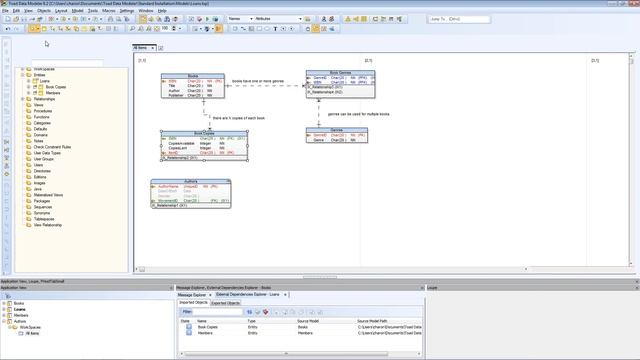Screen dimensions: 640x360
Task: Click the magnifier zoom icon
Action: tap(132, 29)
